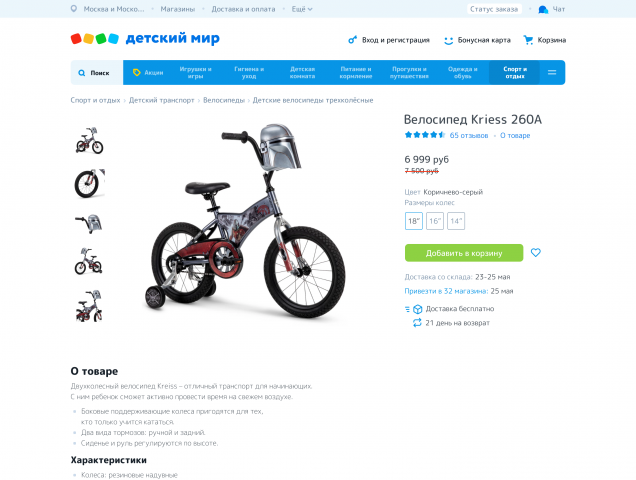Click the bonus card smiley icon
Screen dimensions: 636x480
click(x=448, y=40)
